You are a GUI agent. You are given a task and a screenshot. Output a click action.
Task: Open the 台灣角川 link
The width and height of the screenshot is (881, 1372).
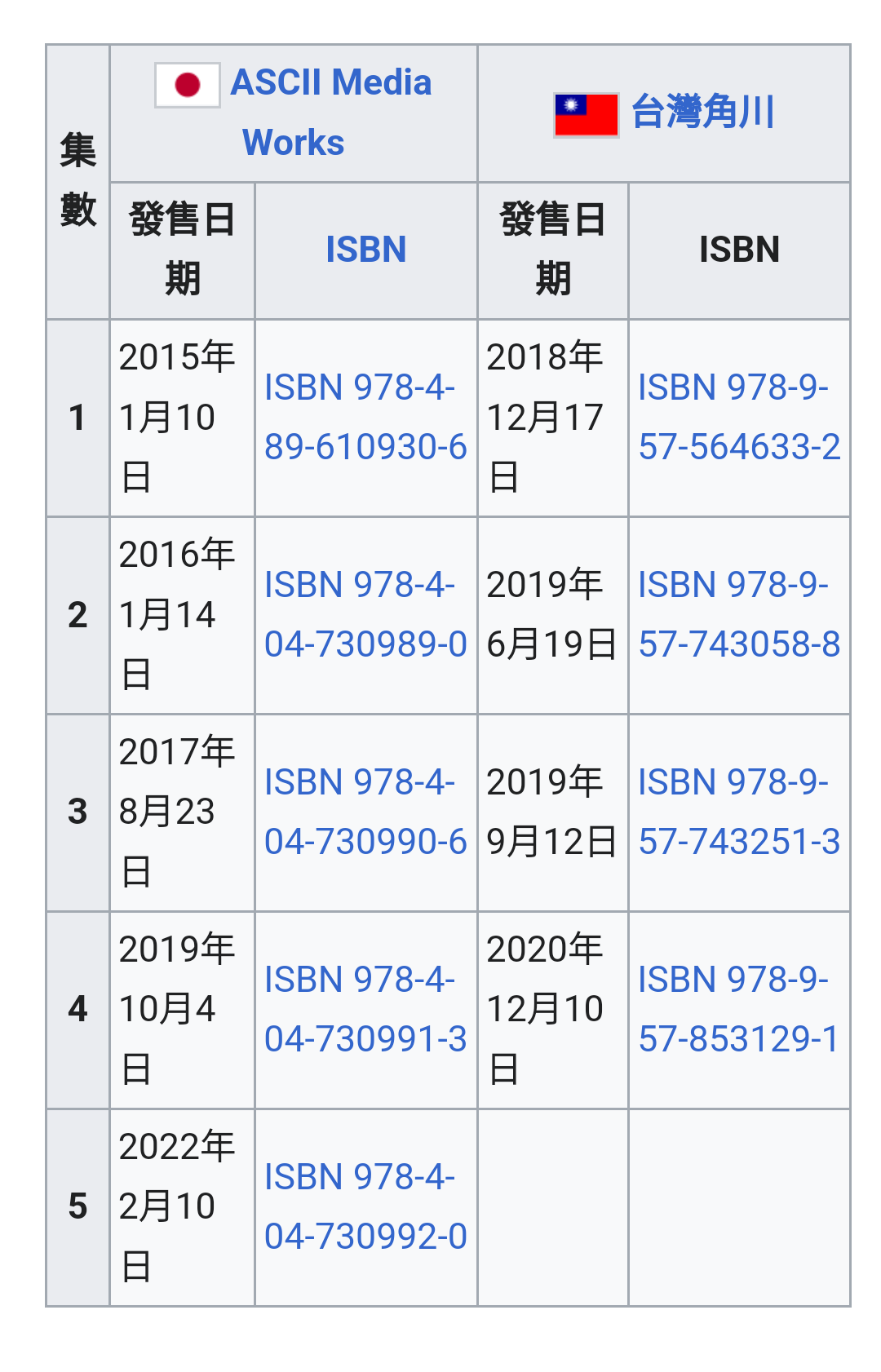coord(702,112)
